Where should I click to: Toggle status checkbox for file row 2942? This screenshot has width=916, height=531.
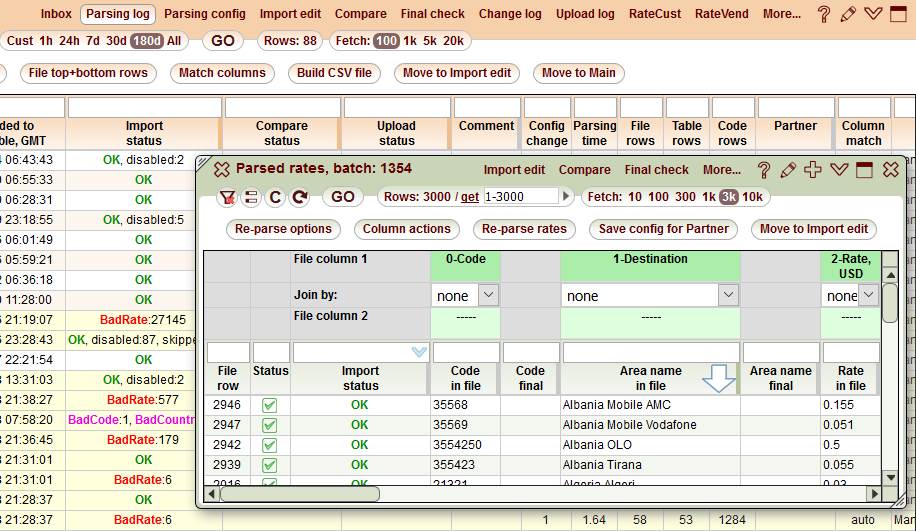click(269, 445)
